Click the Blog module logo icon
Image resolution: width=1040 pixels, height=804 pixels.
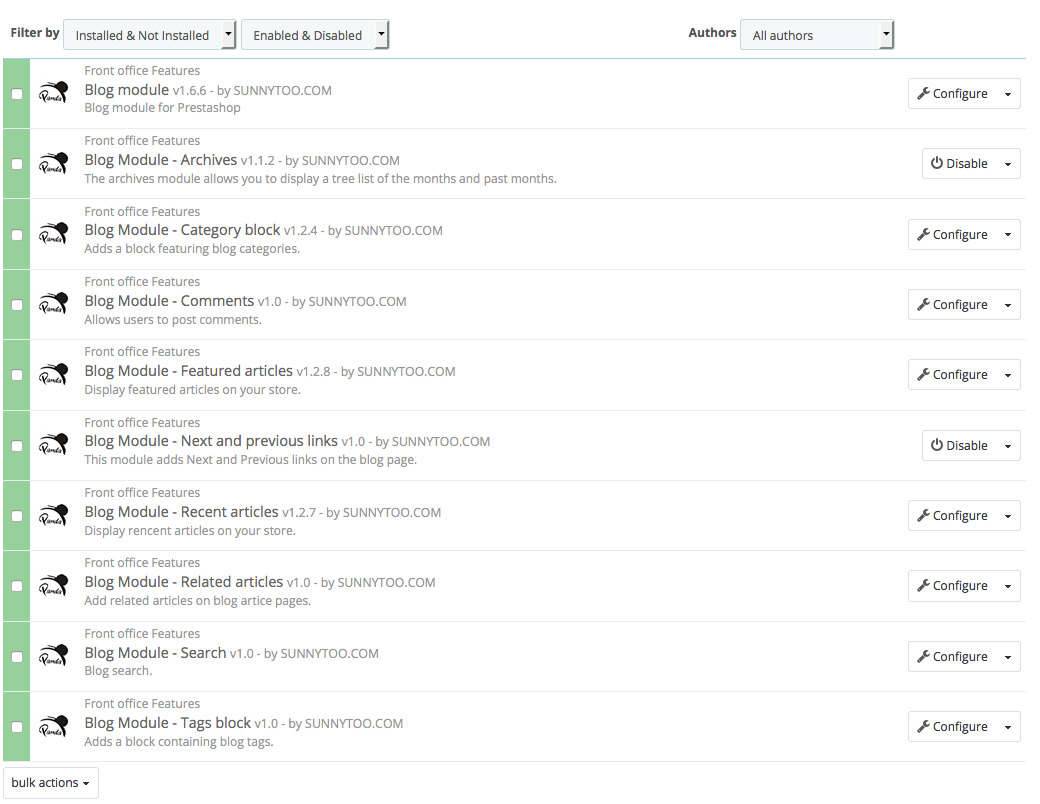tap(53, 94)
